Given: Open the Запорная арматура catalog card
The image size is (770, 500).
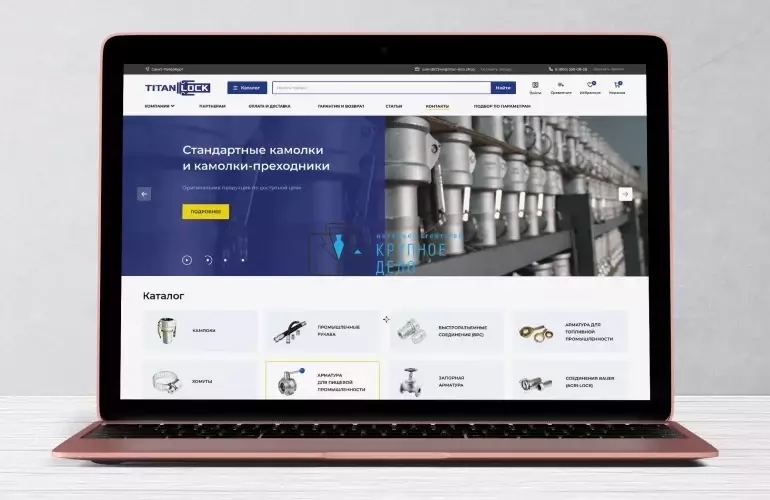Looking at the screenshot, I should point(446,381).
